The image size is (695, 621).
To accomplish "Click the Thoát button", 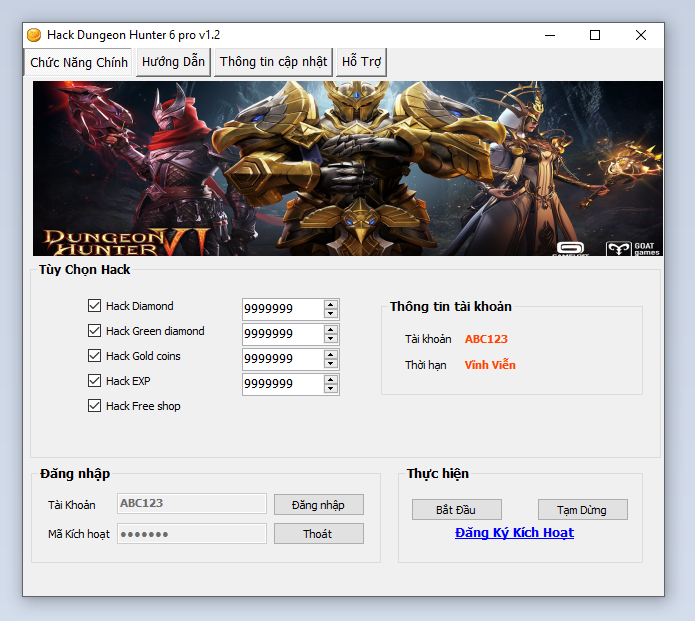I will [x=318, y=534].
